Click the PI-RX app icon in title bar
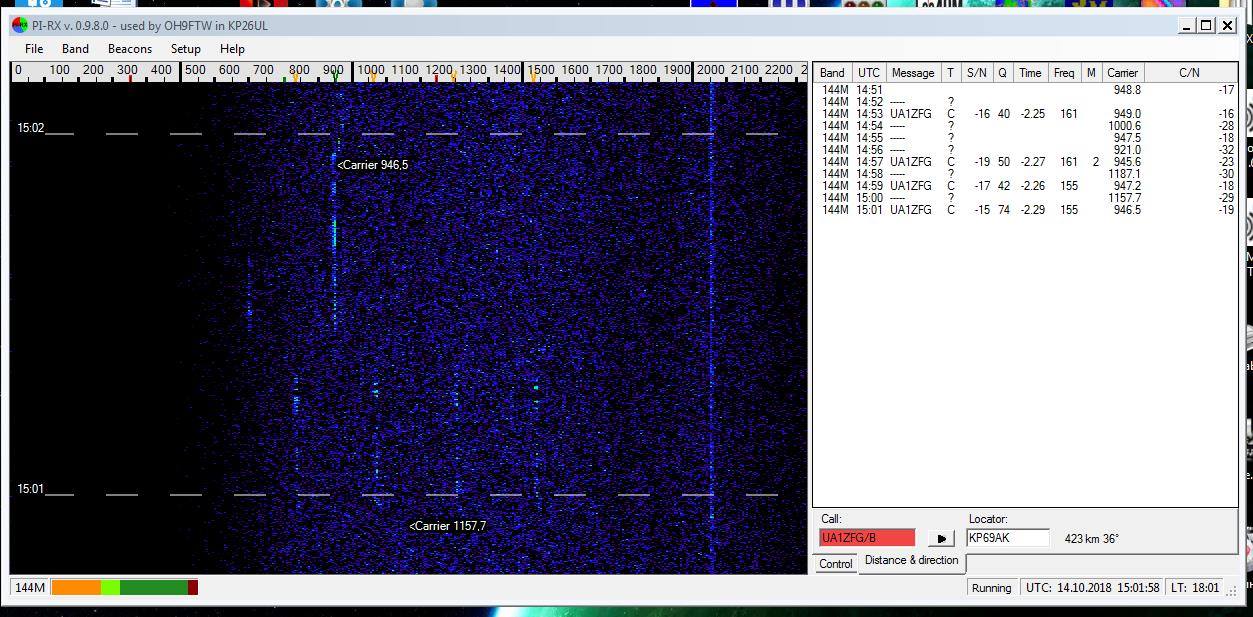 click(19, 25)
